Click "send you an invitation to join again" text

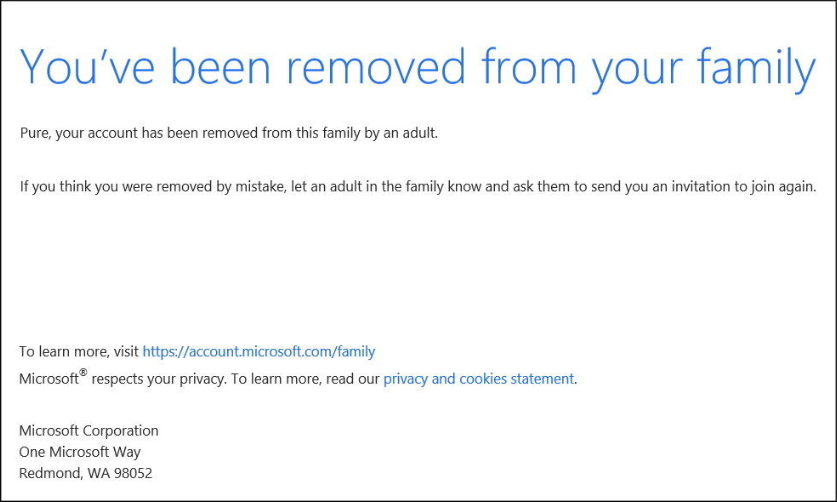point(703,186)
